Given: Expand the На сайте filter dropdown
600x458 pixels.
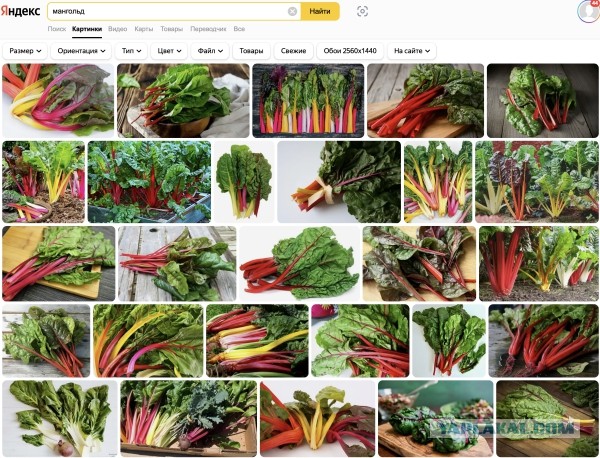Looking at the screenshot, I should coord(411,50).
